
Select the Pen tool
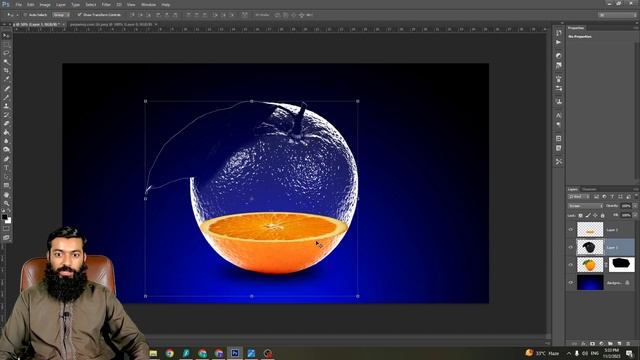coord(6,159)
